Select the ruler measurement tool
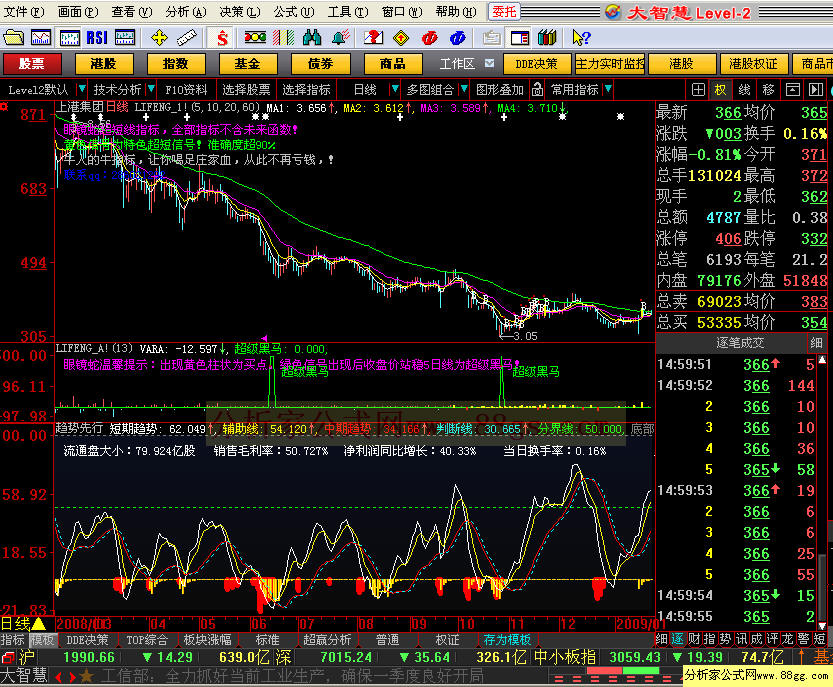This screenshot has width=833, height=687. click(186, 38)
